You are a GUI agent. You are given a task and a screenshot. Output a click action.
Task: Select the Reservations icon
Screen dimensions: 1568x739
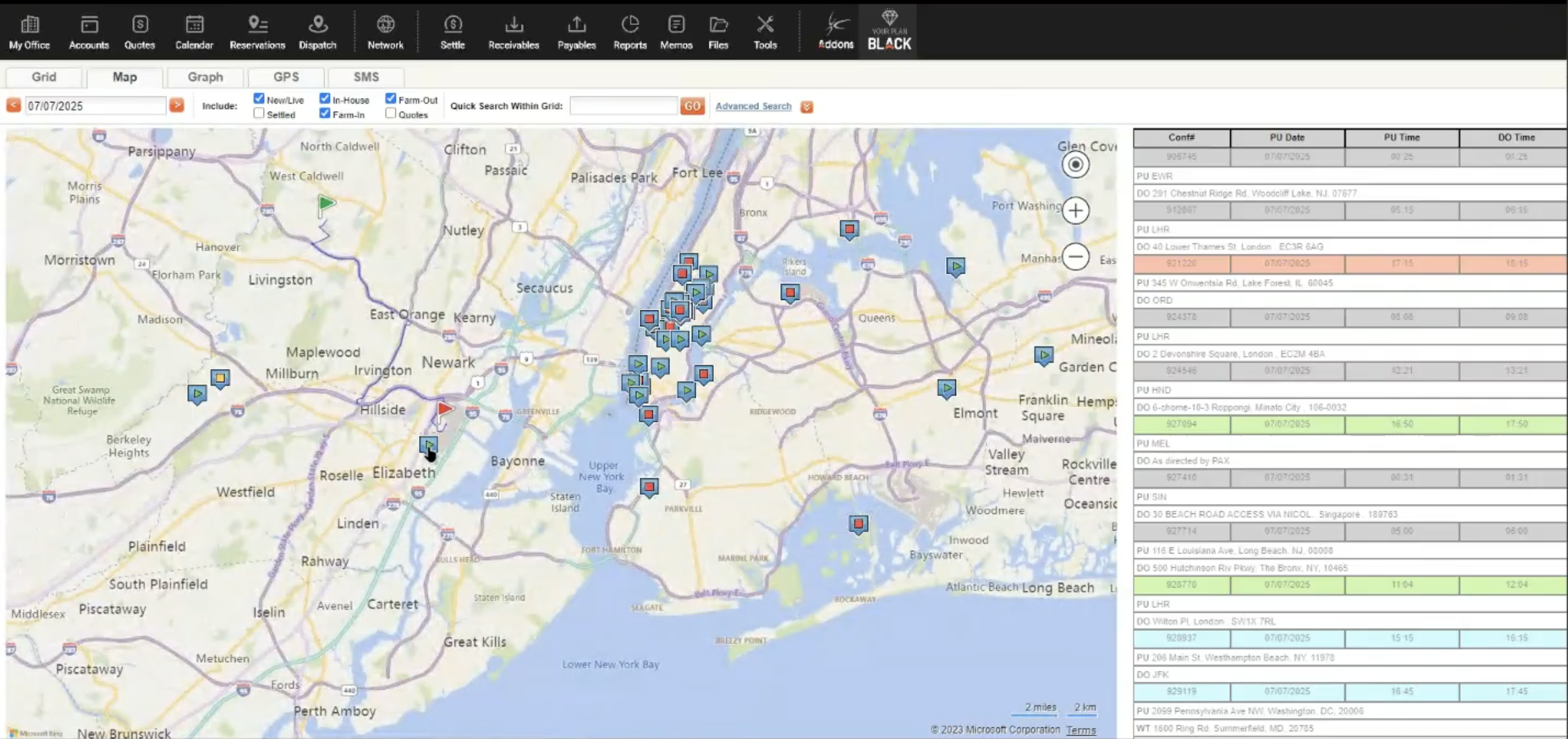[257, 30]
